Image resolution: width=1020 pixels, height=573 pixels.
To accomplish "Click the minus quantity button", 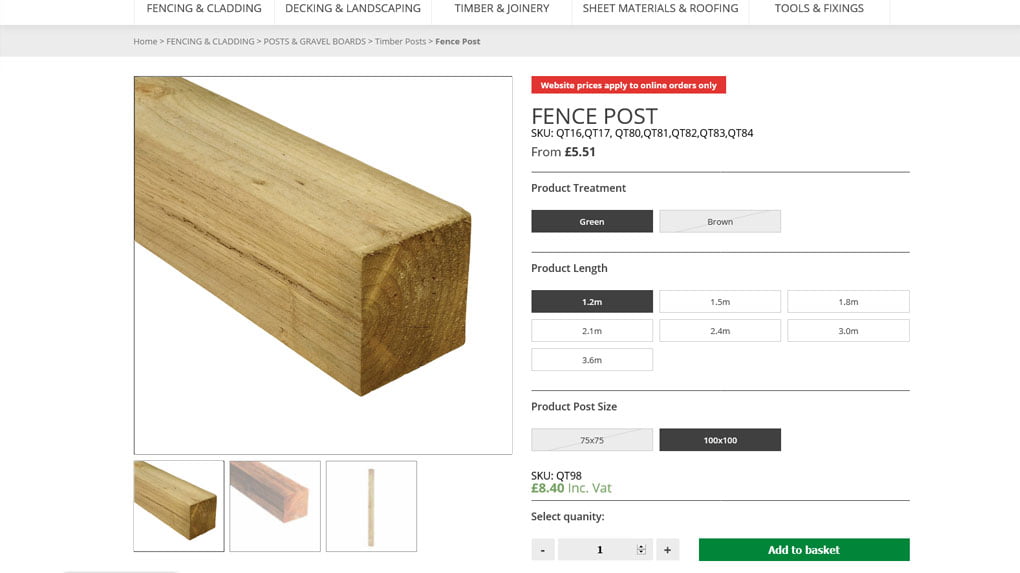I will 543,549.
